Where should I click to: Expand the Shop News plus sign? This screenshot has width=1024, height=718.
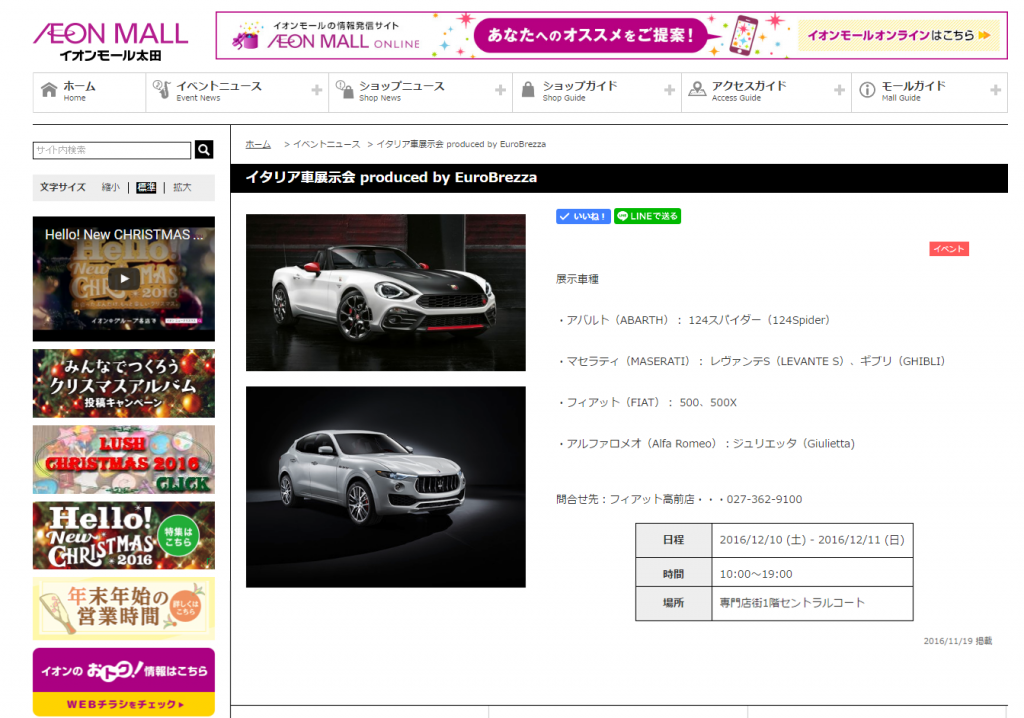point(500,90)
